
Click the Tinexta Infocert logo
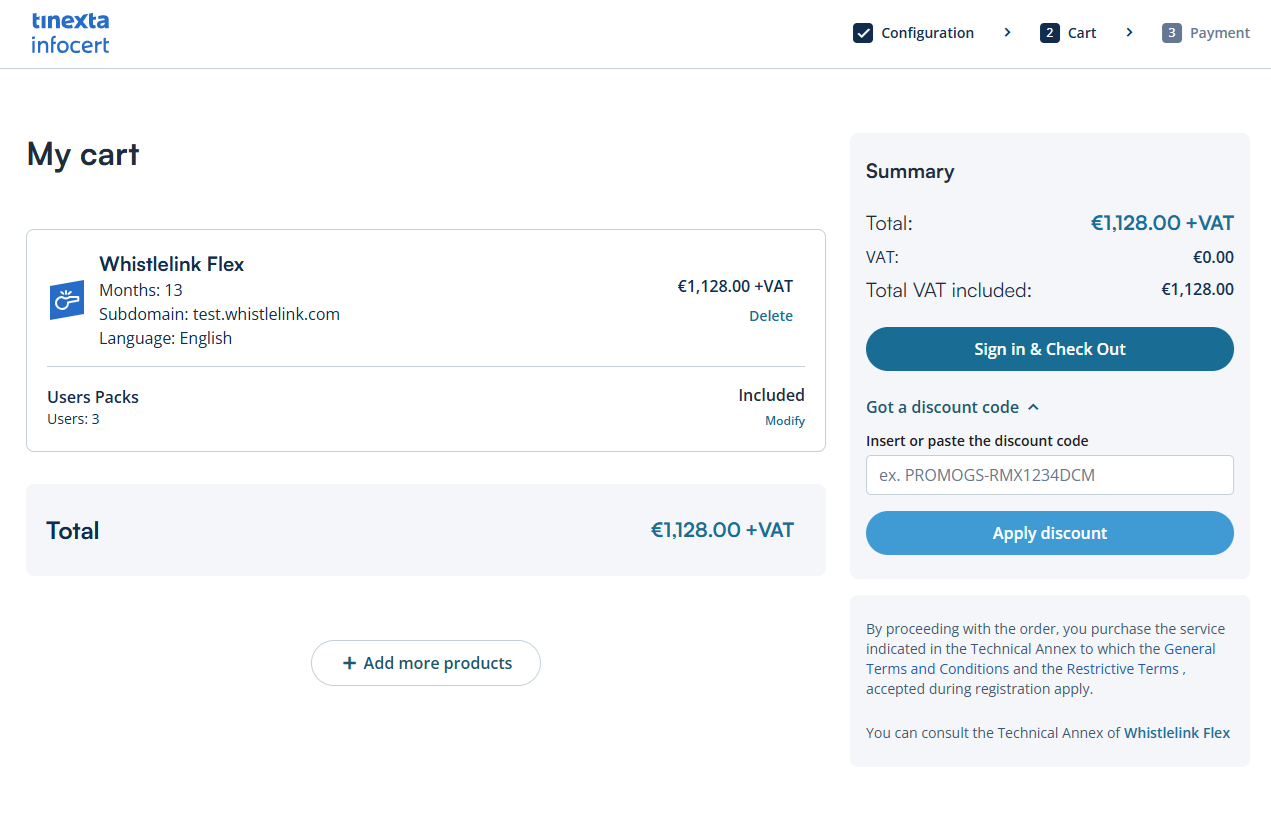coord(70,33)
